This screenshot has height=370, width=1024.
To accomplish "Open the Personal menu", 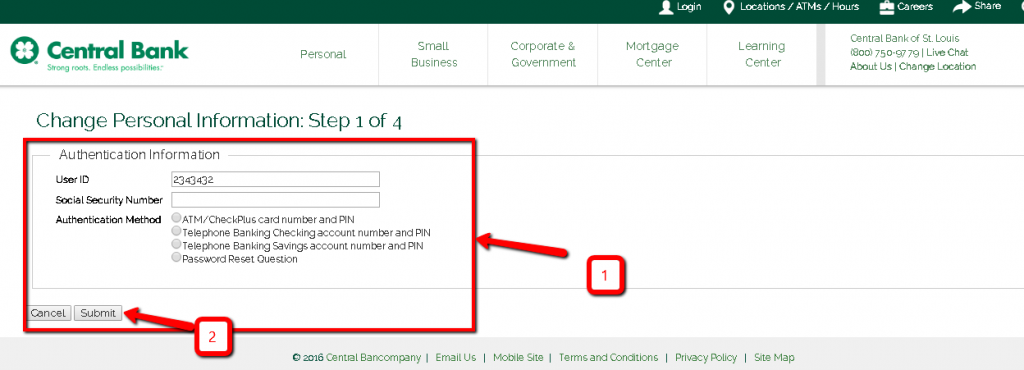I will 323,54.
